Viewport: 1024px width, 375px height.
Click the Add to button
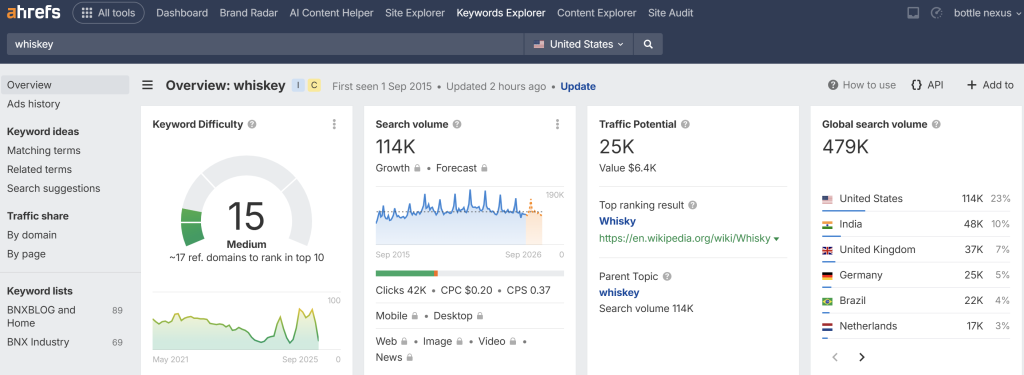(x=990, y=85)
